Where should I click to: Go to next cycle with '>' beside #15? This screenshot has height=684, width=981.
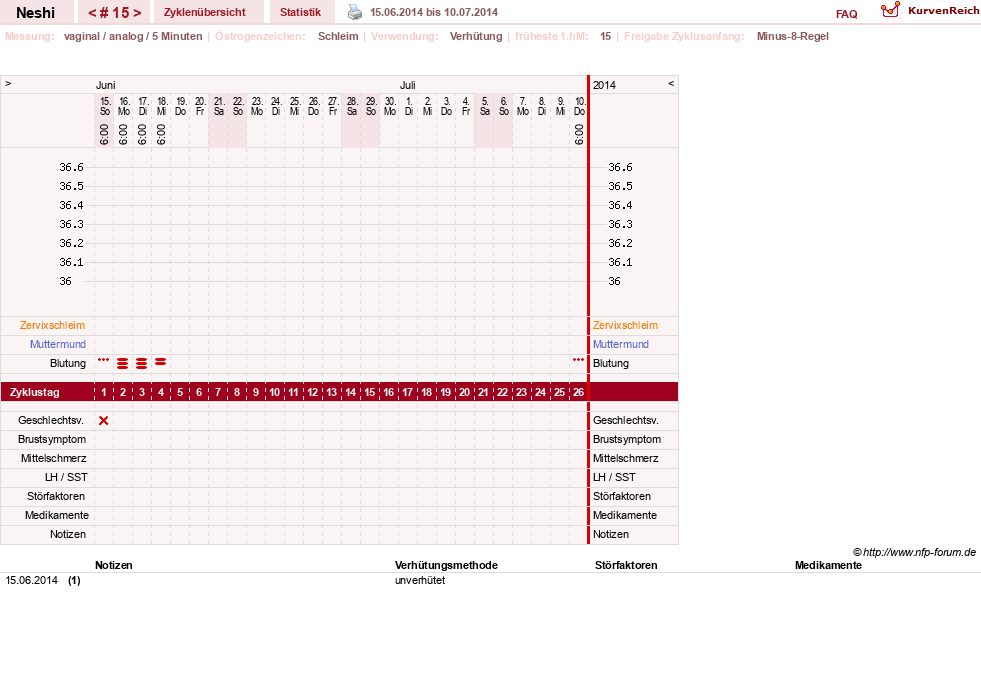(137, 13)
